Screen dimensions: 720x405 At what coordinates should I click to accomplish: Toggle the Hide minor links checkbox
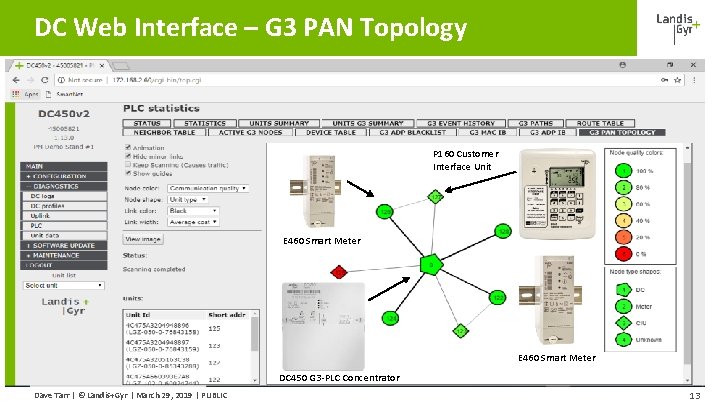(128, 156)
